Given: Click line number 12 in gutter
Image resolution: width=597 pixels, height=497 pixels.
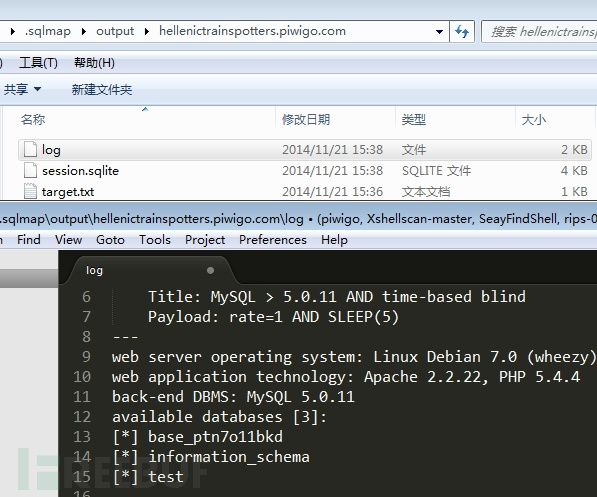Looking at the screenshot, I should coord(82,417).
